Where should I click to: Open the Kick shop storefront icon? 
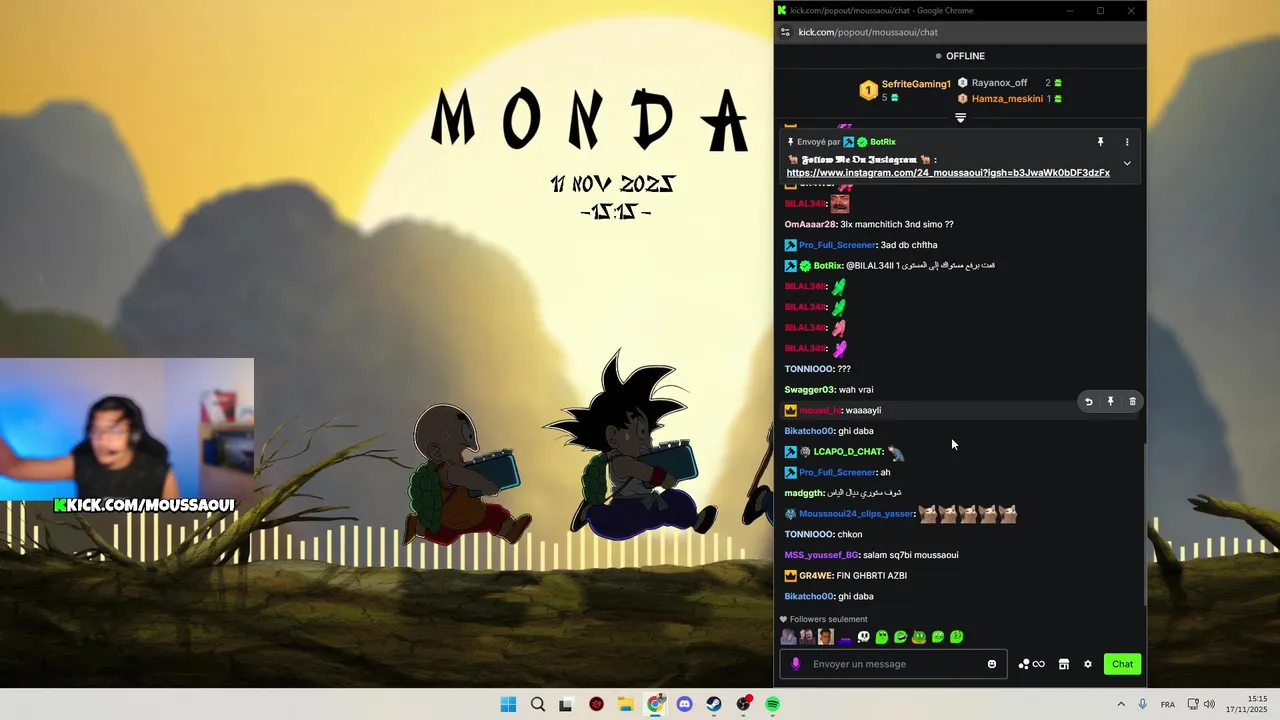tap(1064, 664)
